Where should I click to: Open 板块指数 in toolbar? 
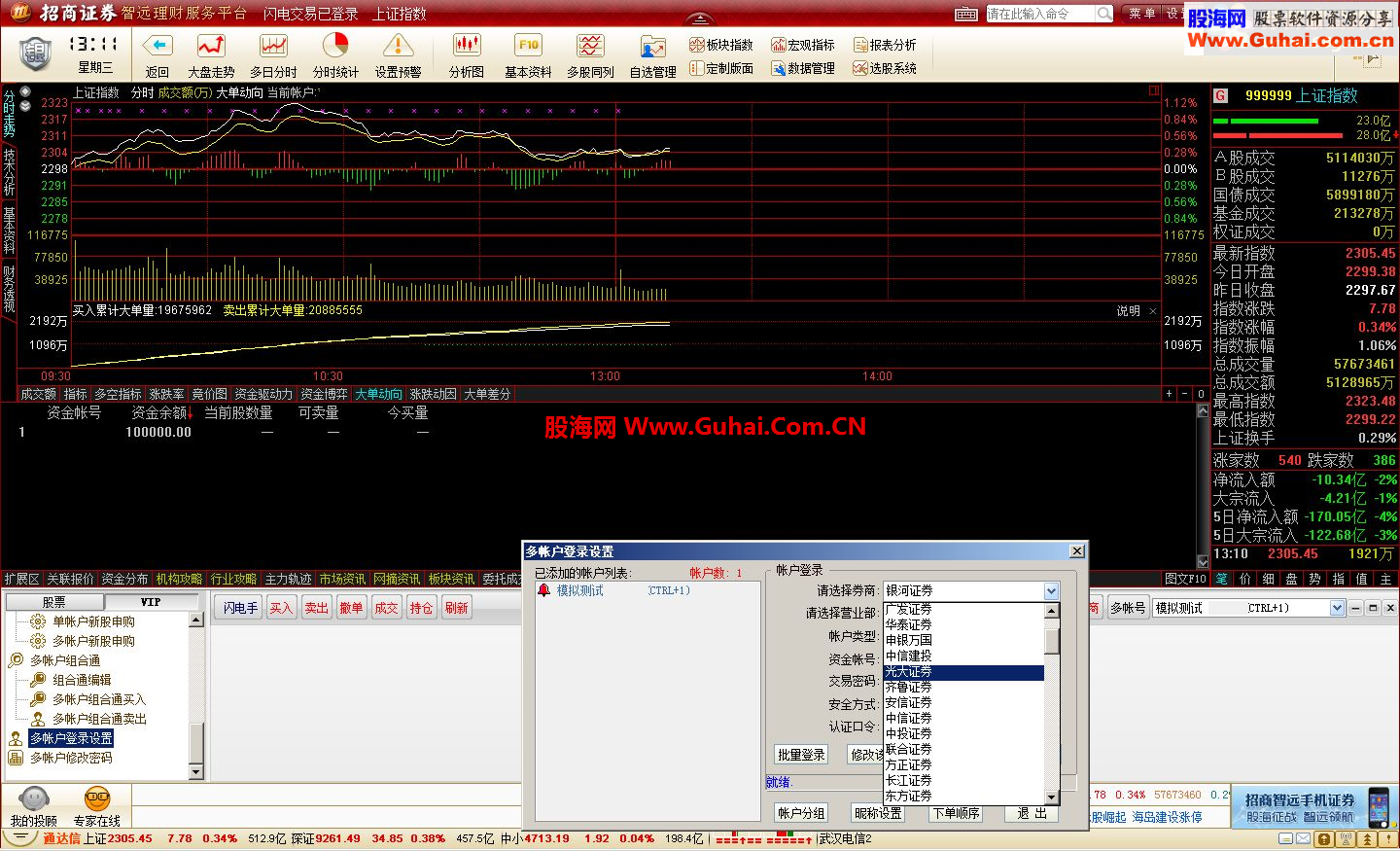tap(721, 45)
